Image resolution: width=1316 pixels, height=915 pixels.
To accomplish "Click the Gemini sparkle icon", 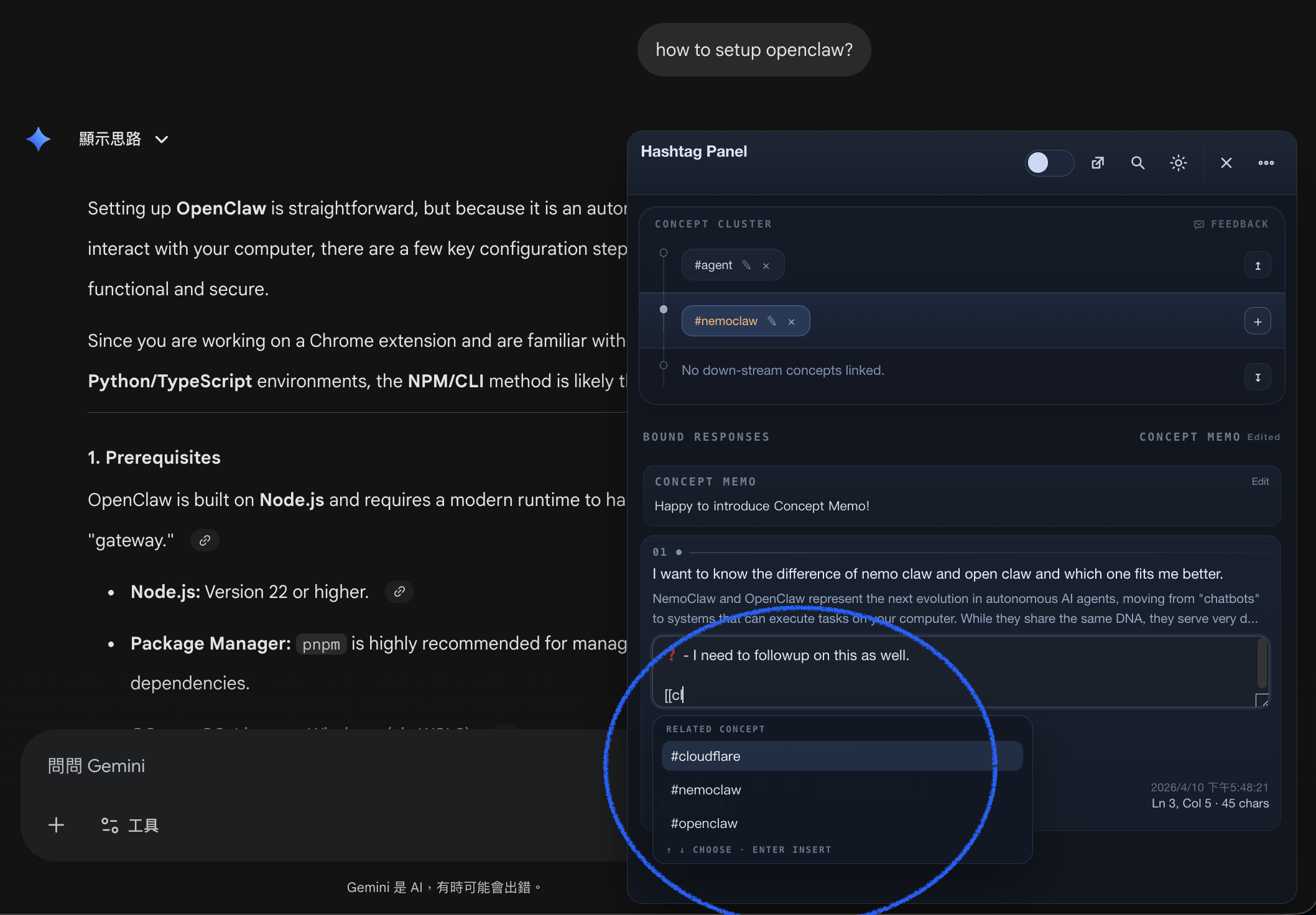I will click(39, 139).
